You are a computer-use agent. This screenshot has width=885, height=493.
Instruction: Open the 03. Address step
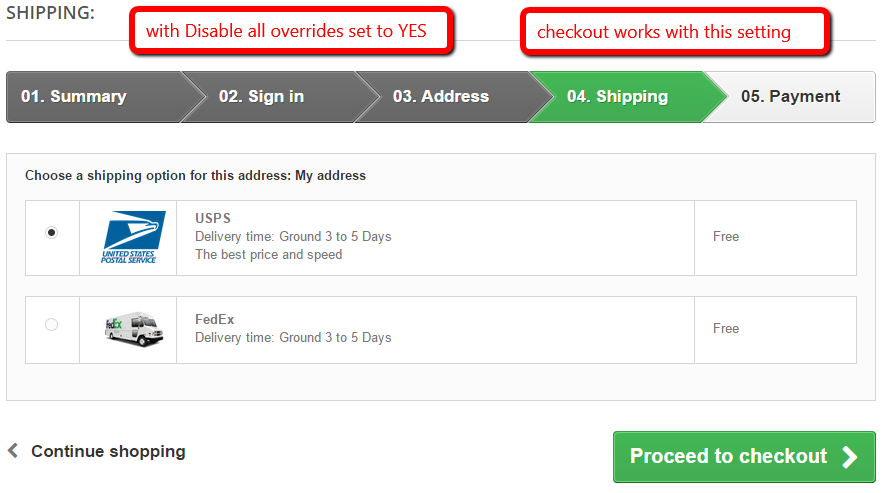click(x=440, y=97)
